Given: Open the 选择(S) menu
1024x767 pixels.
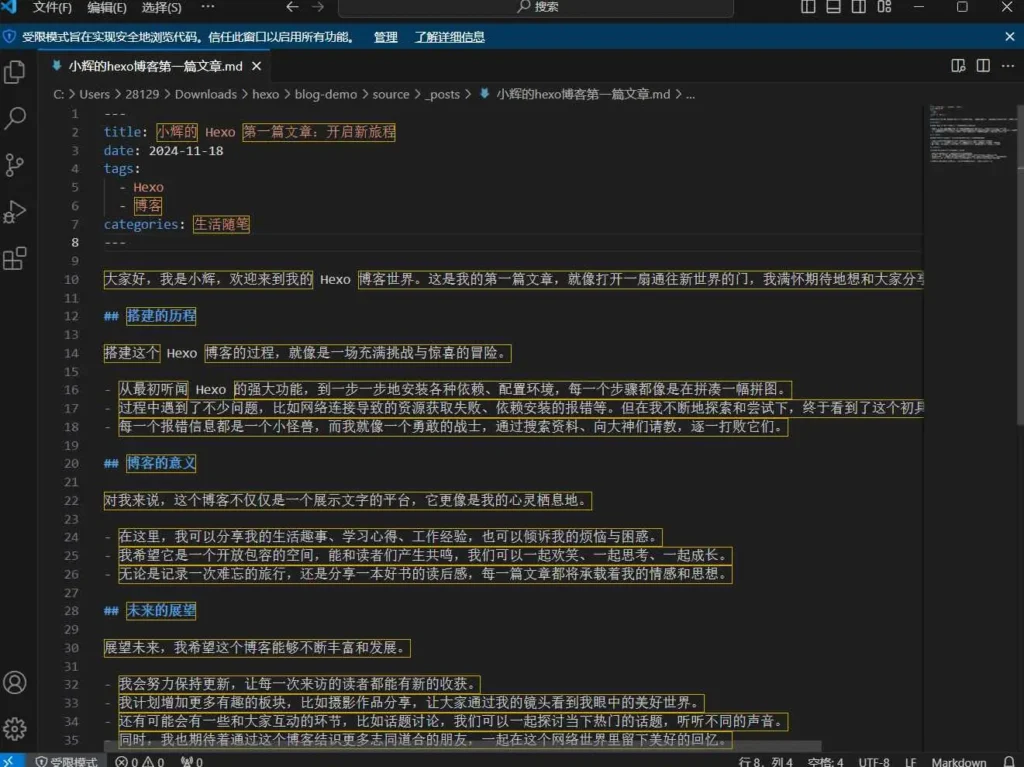Looking at the screenshot, I should tap(161, 8).
